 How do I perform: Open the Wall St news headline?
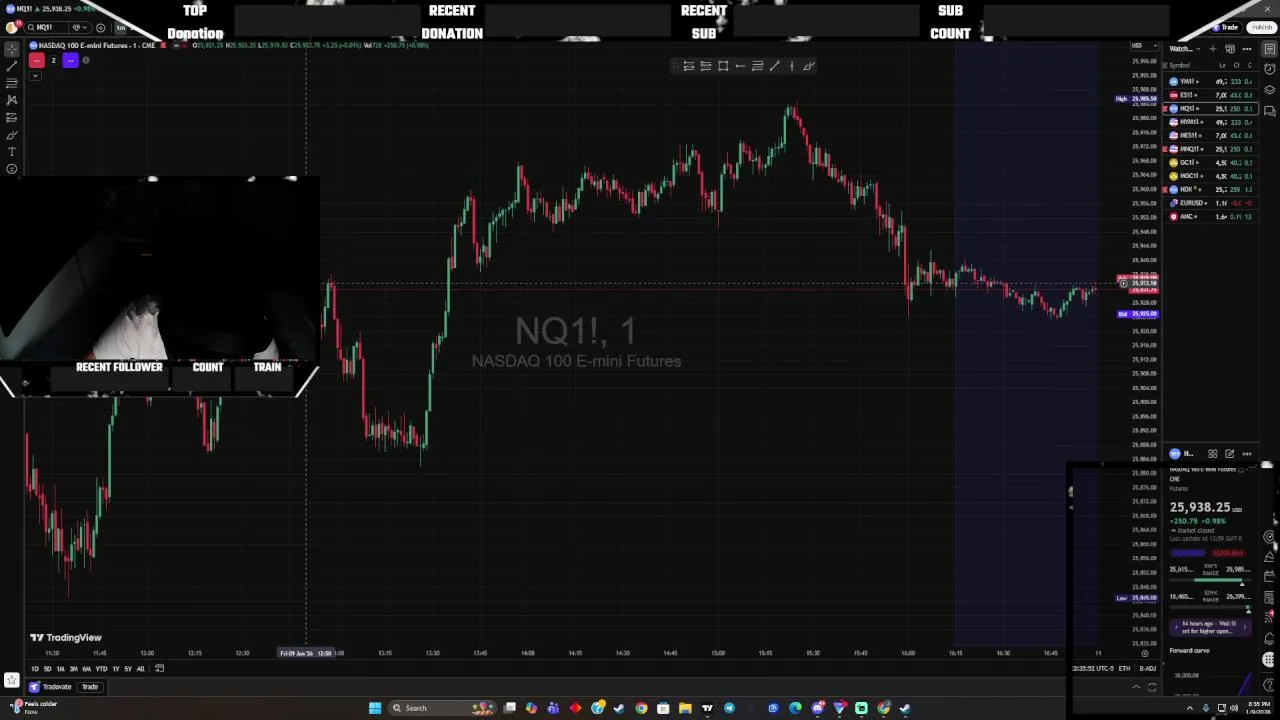click(1209, 627)
